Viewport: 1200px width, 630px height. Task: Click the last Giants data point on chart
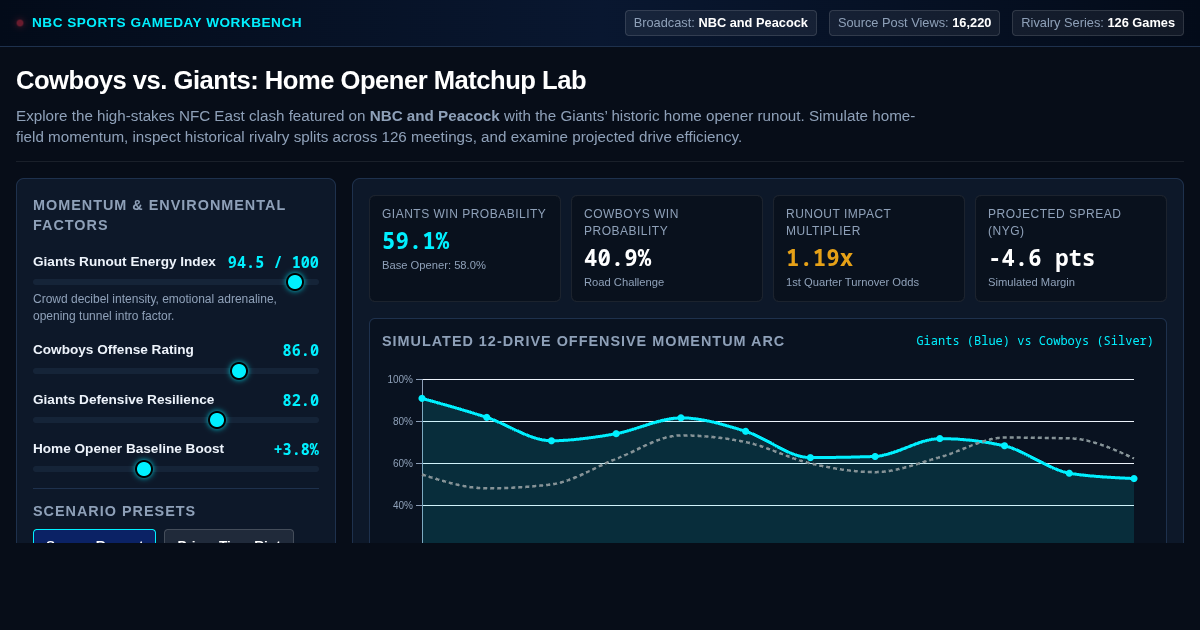pyautogui.click(x=1134, y=478)
